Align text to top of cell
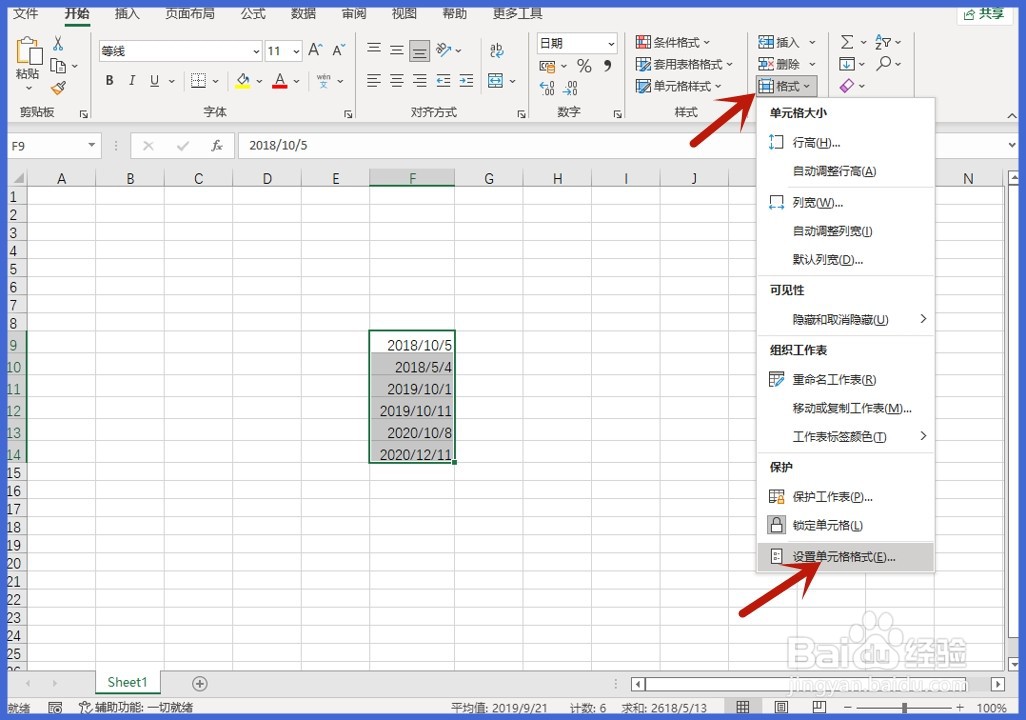Viewport: 1026px width, 720px height. tap(374, 49)
